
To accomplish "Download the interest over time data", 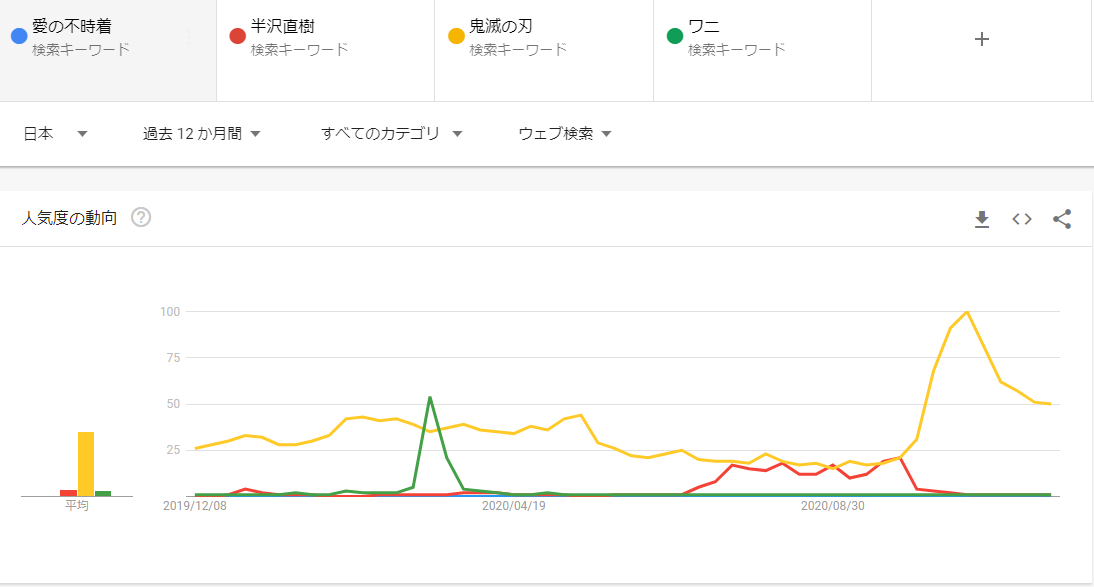I will point(982,219).
